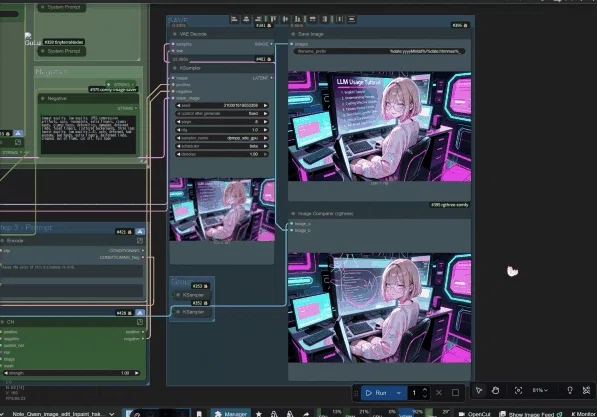Open the Manager panel
The image size is (597, 417).
click(x=231, y=414)
